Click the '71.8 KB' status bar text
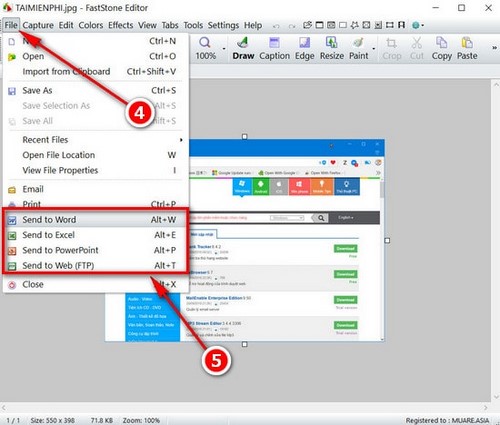Viewport: 500px width, 425px height. click(x=102, y=420)
